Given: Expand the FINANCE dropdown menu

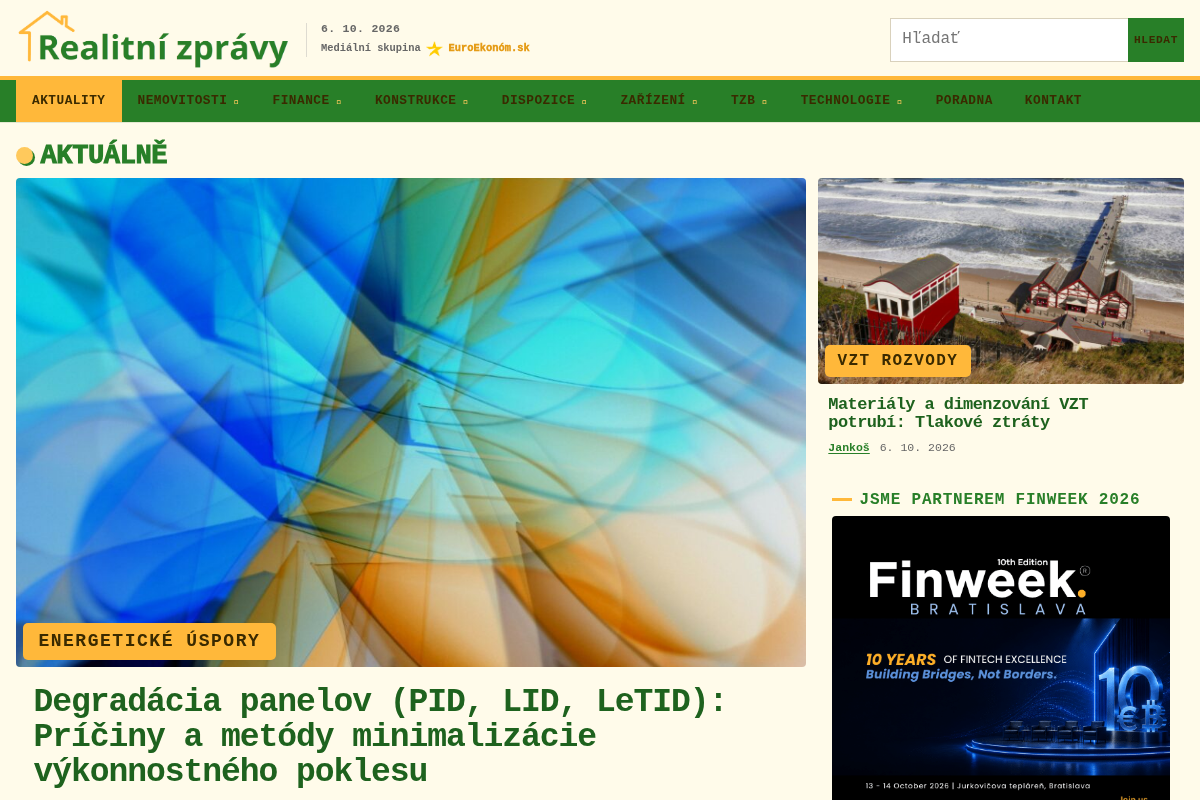Looking at the screenshot, I should click(307, 100).
